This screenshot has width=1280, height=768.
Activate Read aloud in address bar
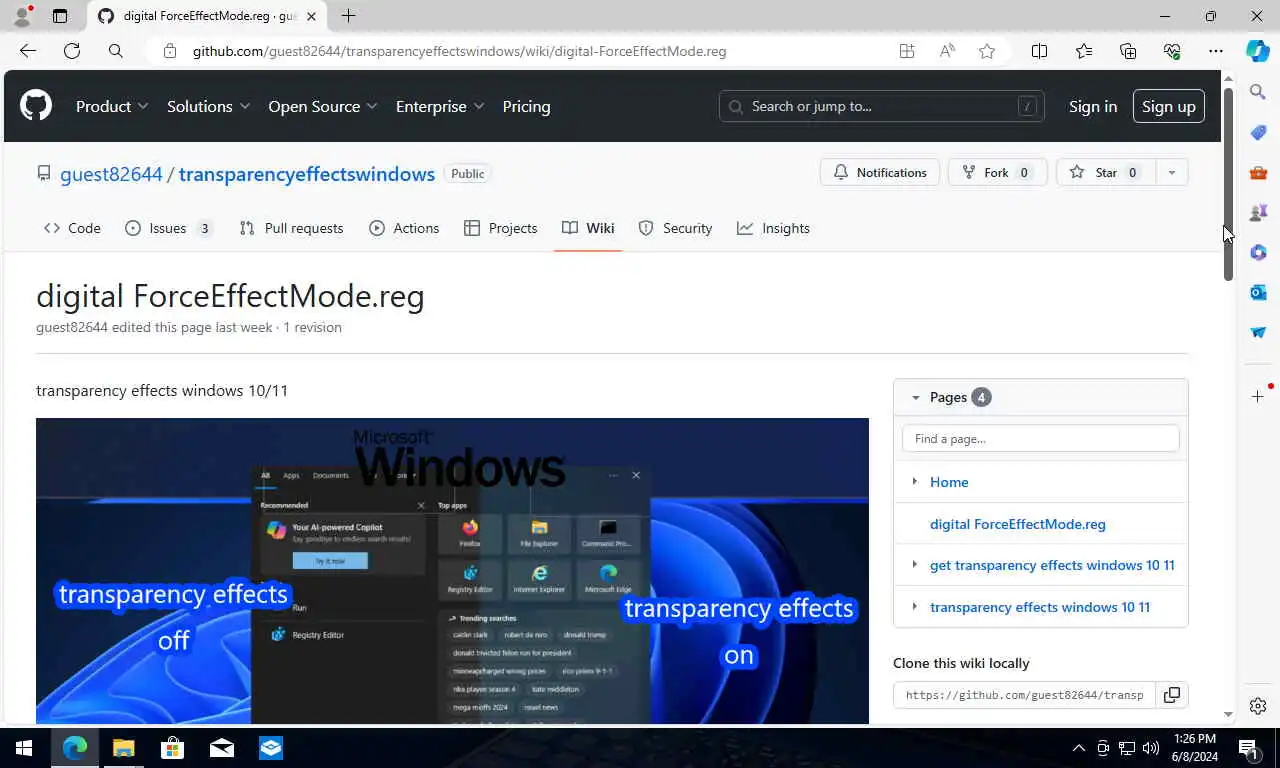tap(947, 51)
